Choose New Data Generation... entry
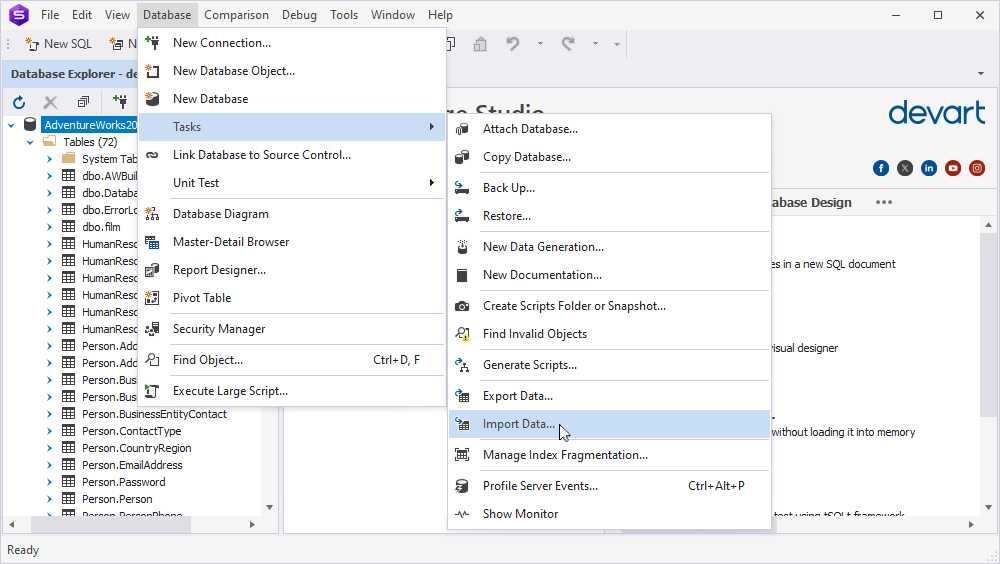Screen dimensions: 1000x564 tap(609, 247)
